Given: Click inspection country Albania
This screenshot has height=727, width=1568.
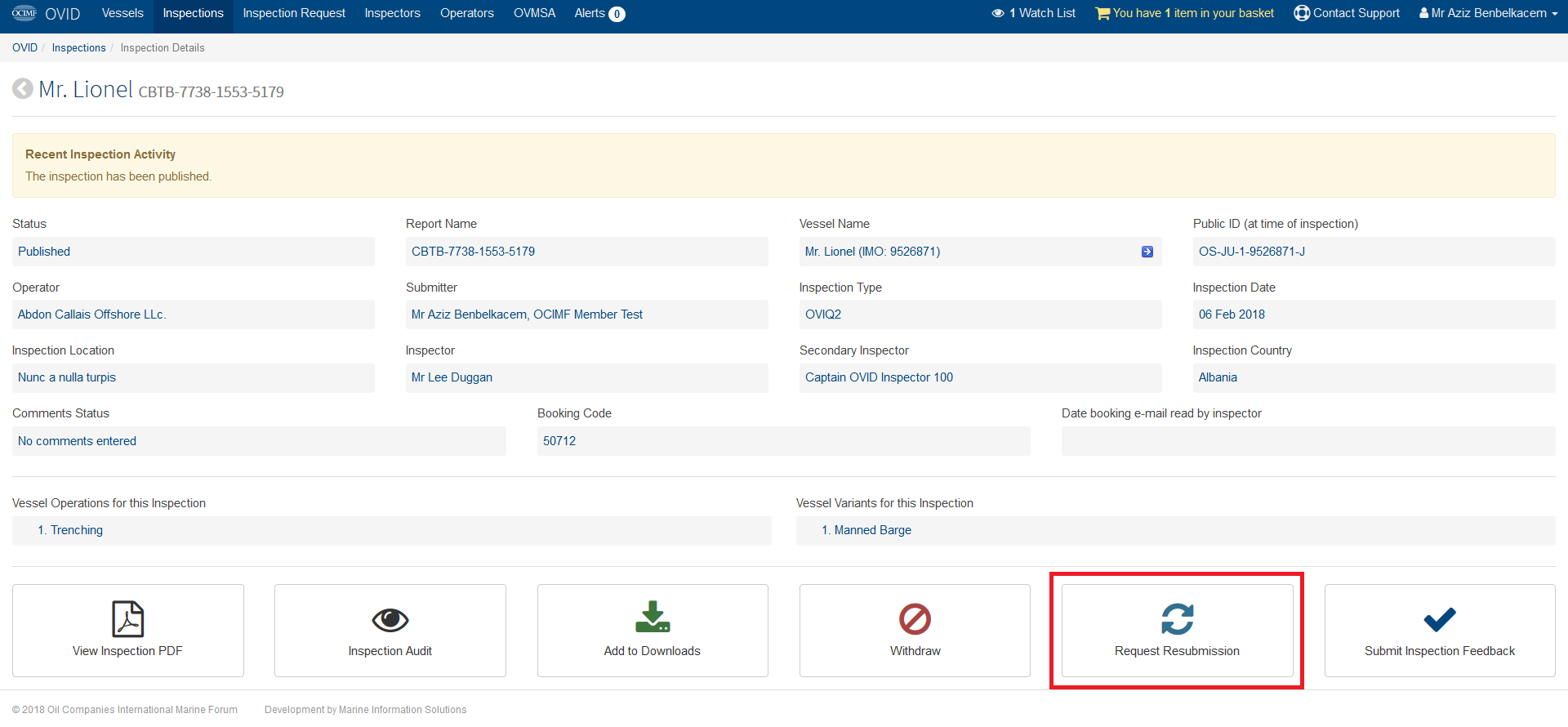Looking at the screenshot, I should click(x=1374, y=377).
